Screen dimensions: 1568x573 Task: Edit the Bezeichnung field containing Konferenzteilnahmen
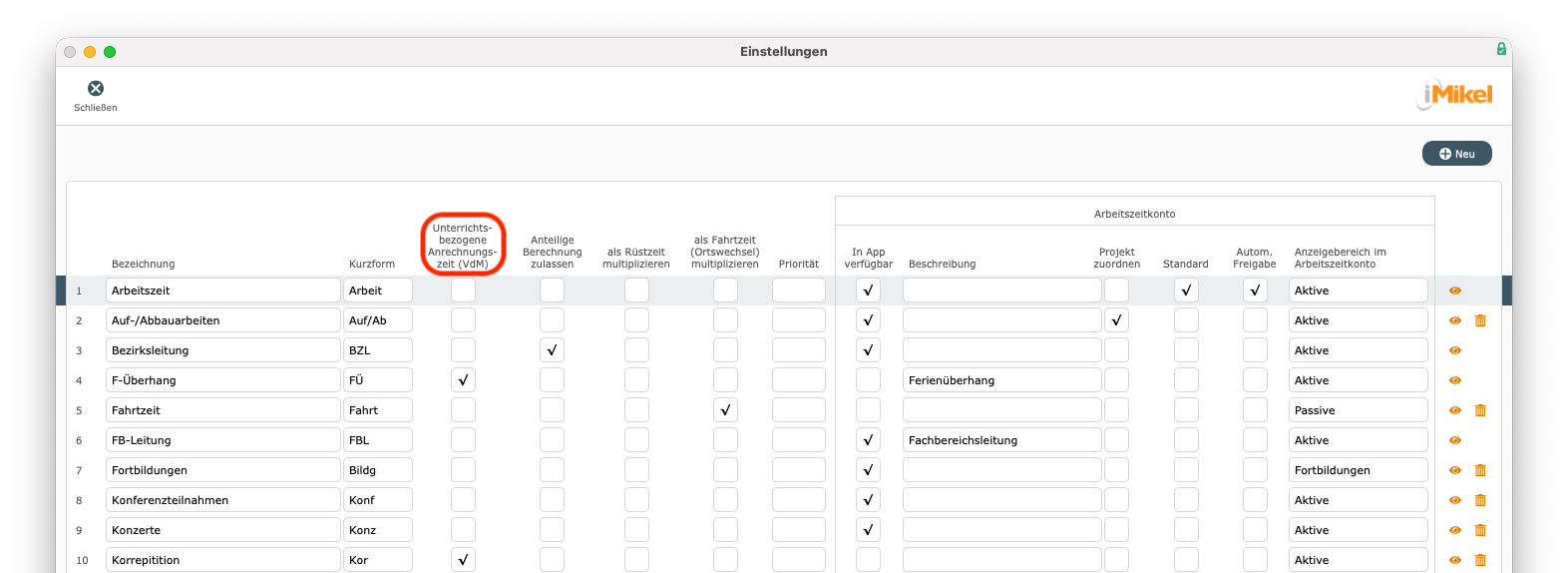223,500
